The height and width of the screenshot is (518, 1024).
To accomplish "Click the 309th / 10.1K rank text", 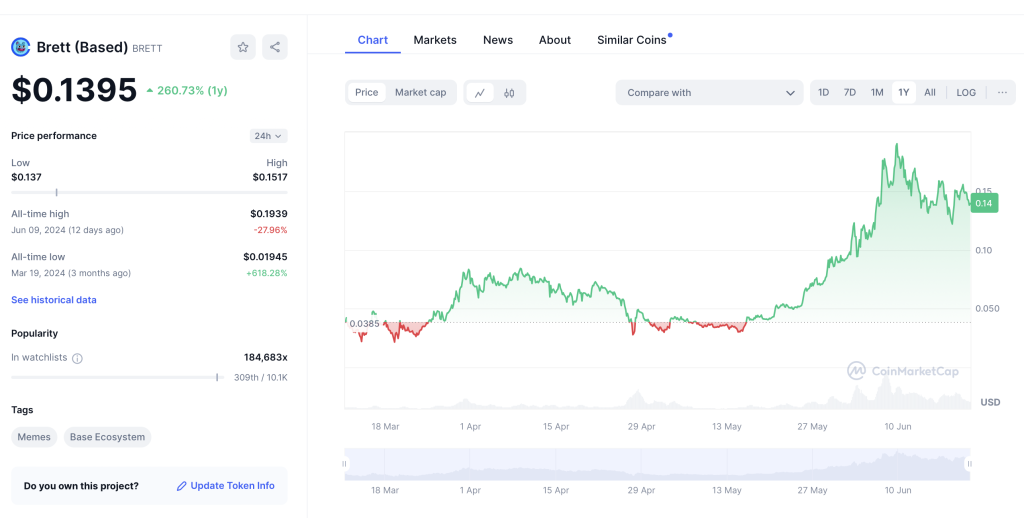I will 261,378.
